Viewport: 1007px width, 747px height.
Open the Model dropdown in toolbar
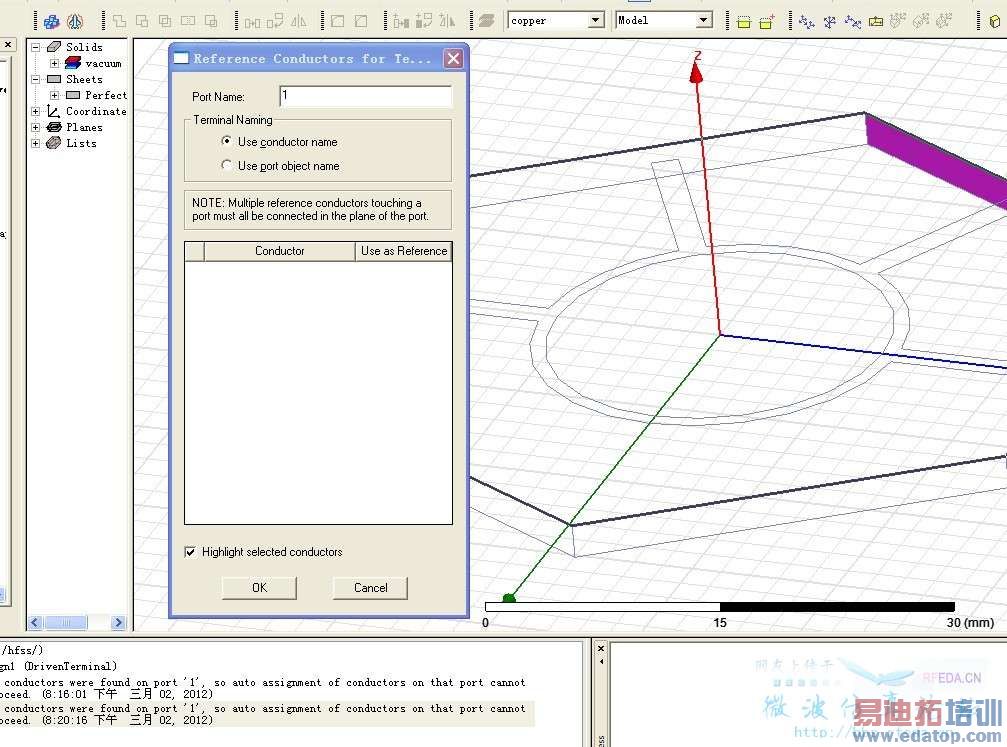point(703,20)
